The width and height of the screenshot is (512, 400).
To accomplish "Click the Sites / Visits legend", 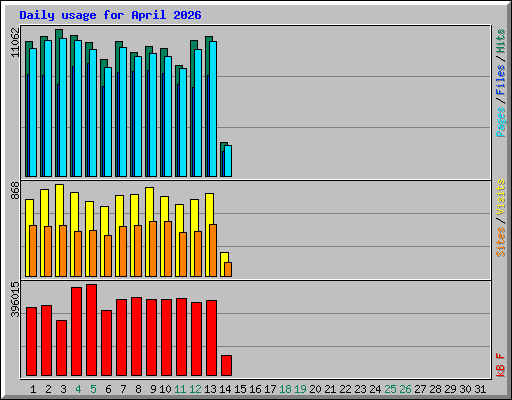I will point(500,218).
